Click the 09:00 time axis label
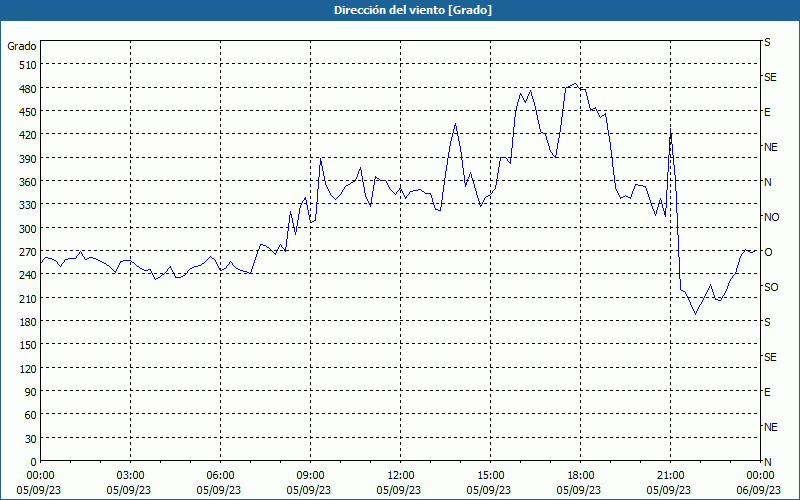 [x=310, y=476]
